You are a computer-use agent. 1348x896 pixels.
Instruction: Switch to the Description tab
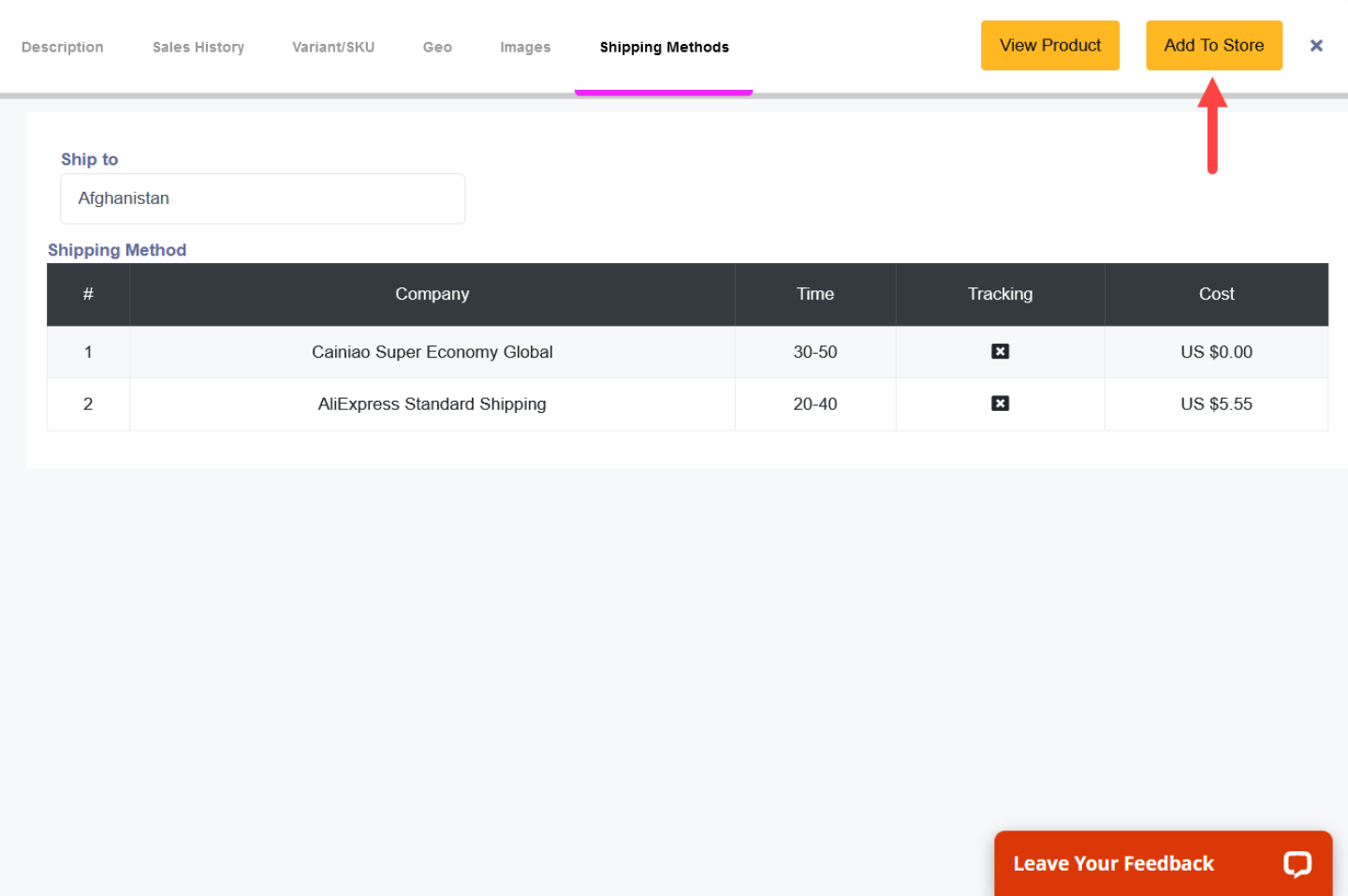tap(63, 47)
